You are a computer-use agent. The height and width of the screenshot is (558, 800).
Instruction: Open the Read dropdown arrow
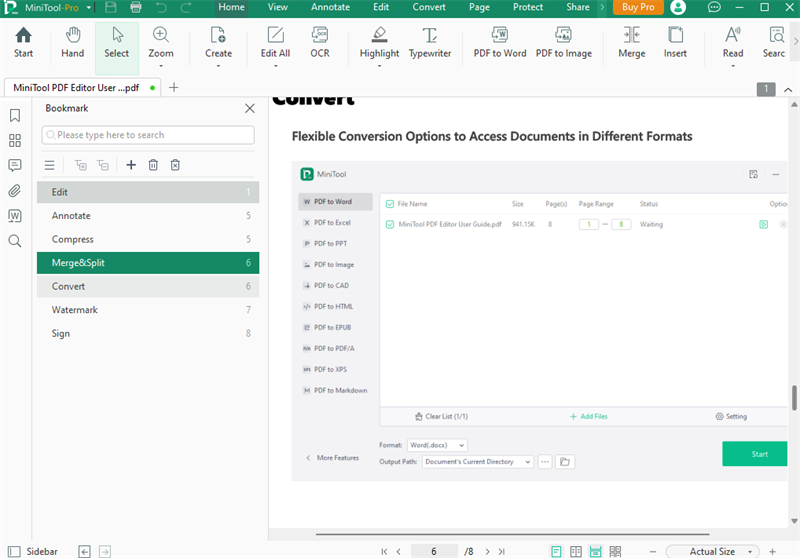coord(733,66)
